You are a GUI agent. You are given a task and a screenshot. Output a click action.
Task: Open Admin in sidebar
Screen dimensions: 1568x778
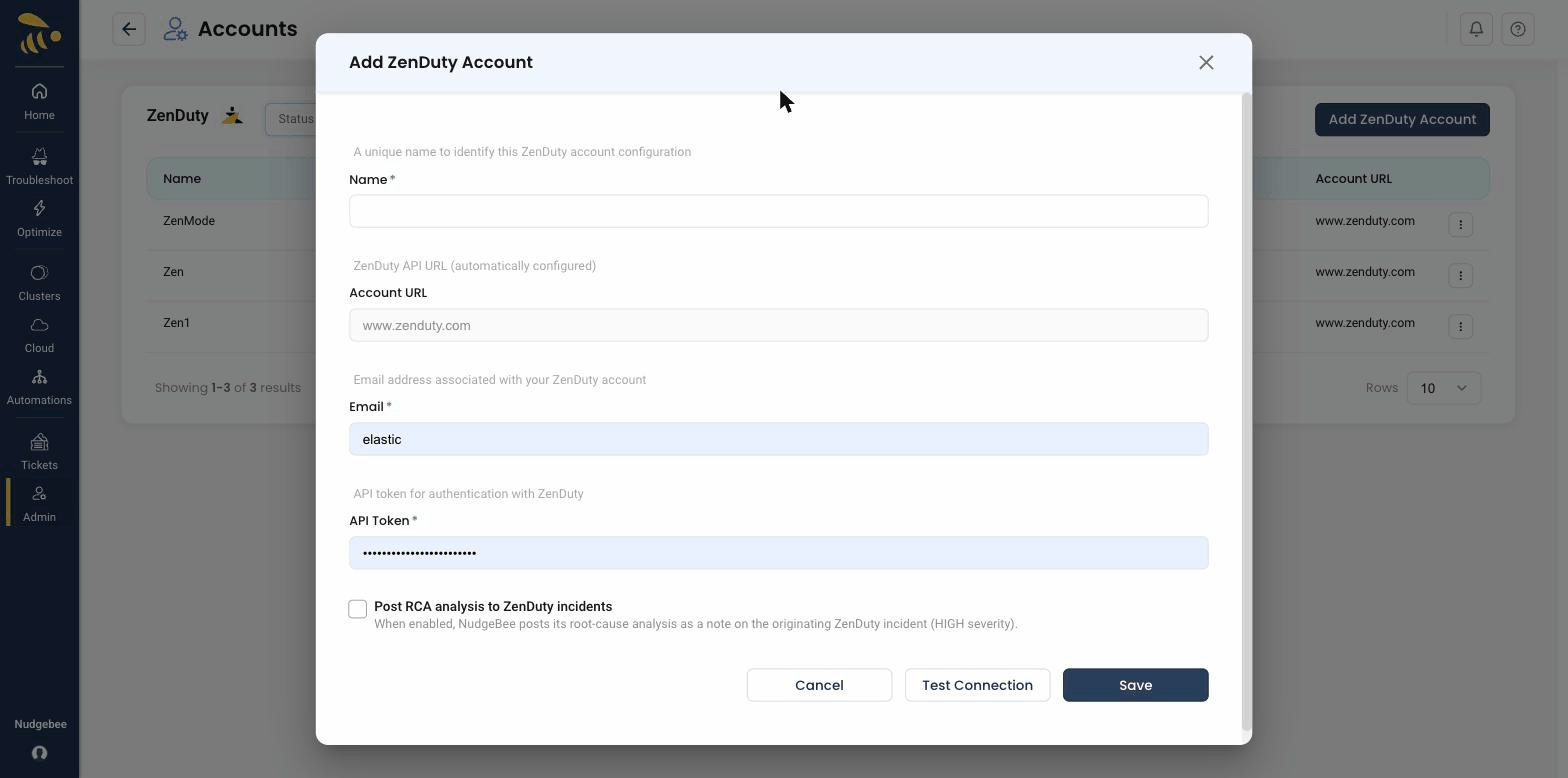pyautogui.click(x=39, y=504)
